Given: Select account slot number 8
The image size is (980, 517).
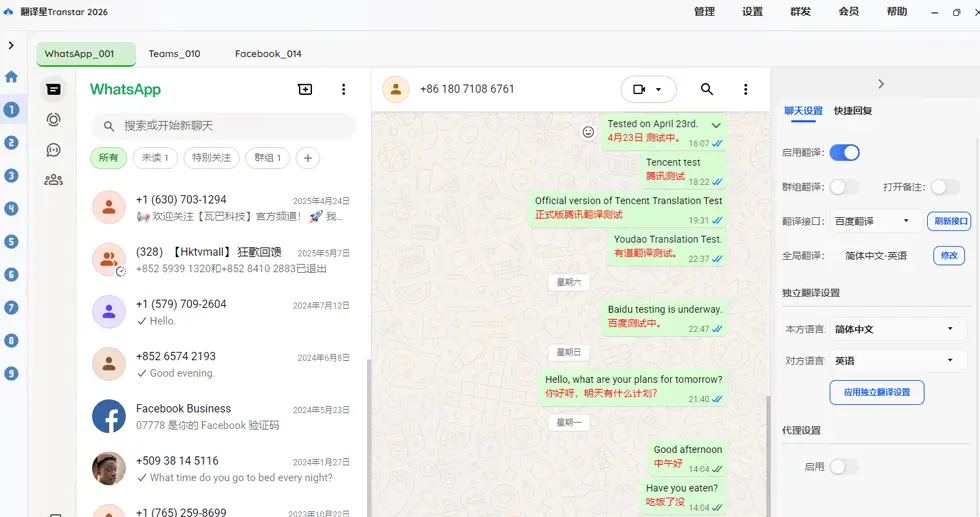Looking at the screenshot, I should click(11, 341).
